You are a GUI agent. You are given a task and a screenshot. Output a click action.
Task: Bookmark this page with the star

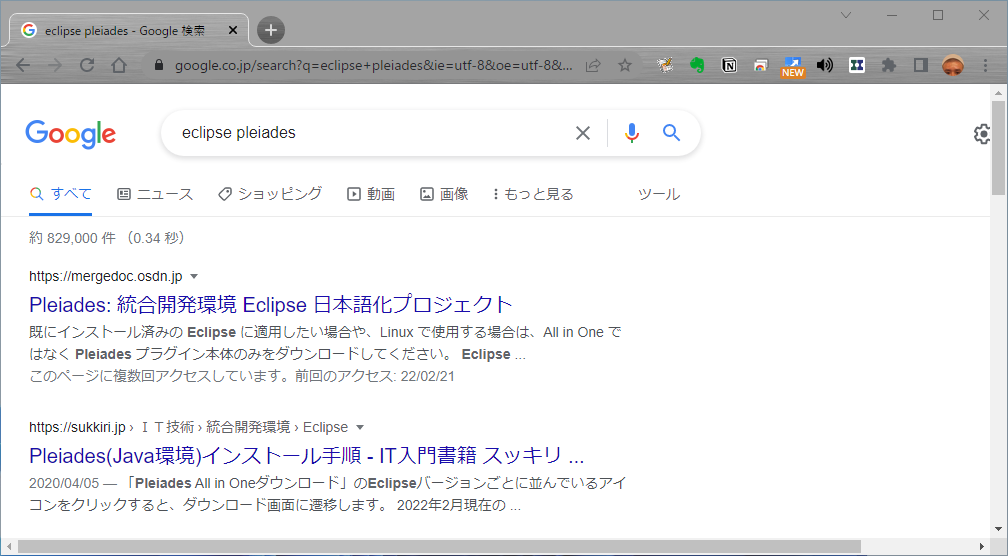pyautogui.click(x=625, y=65)
